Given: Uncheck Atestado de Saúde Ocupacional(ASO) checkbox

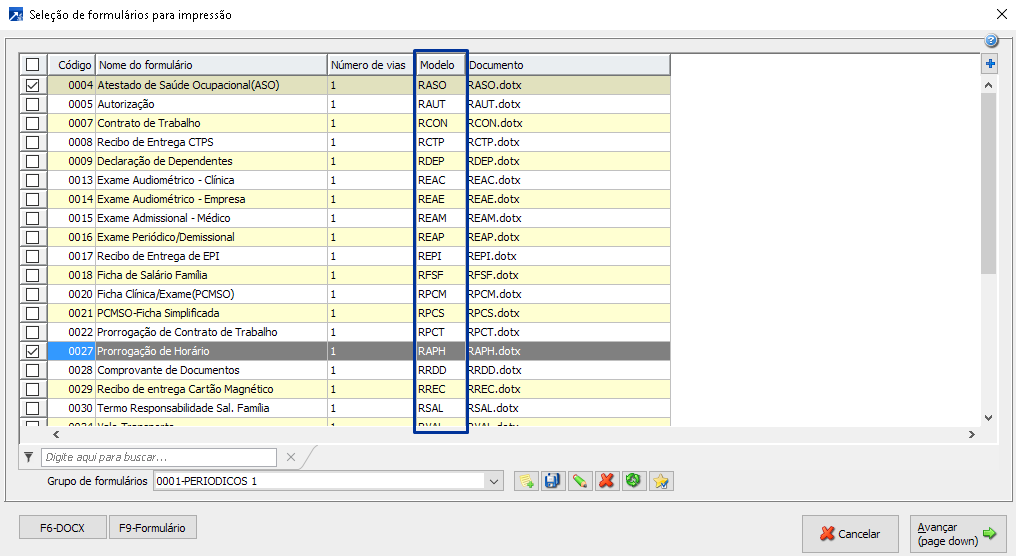Looking at the screenshot, I should tap(33, 86).
